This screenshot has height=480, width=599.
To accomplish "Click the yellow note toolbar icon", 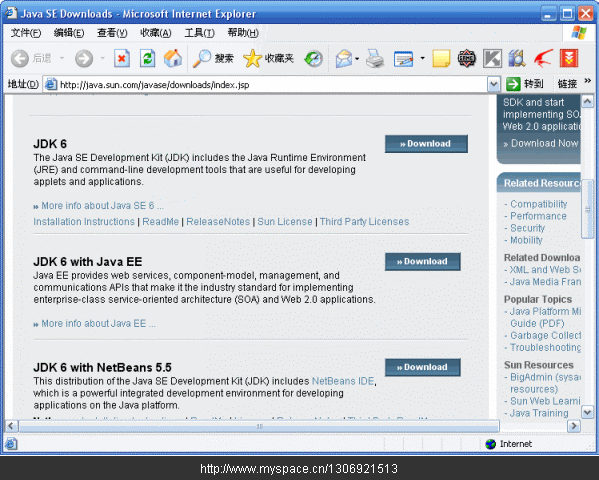I will pyautogui.click(x=441, y=58).
